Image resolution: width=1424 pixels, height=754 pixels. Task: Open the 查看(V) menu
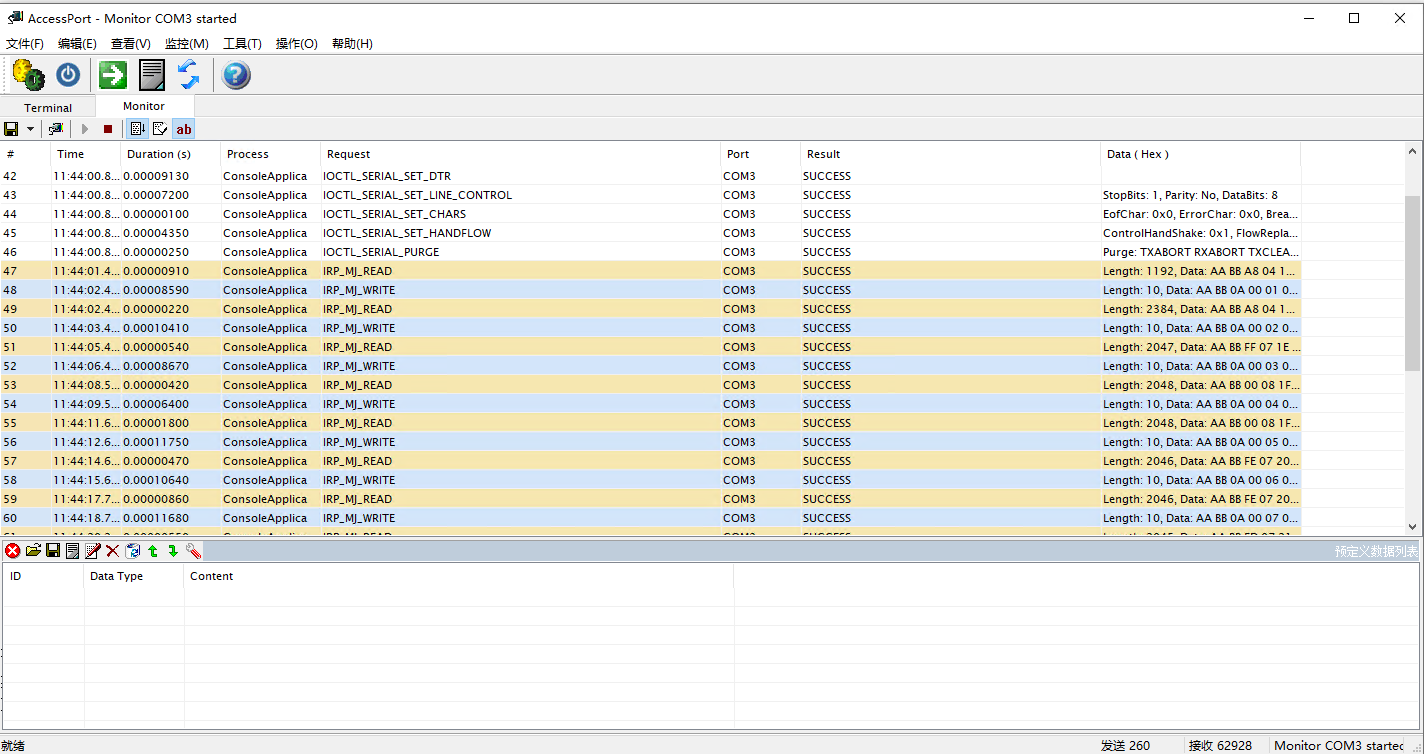point(131,44)
